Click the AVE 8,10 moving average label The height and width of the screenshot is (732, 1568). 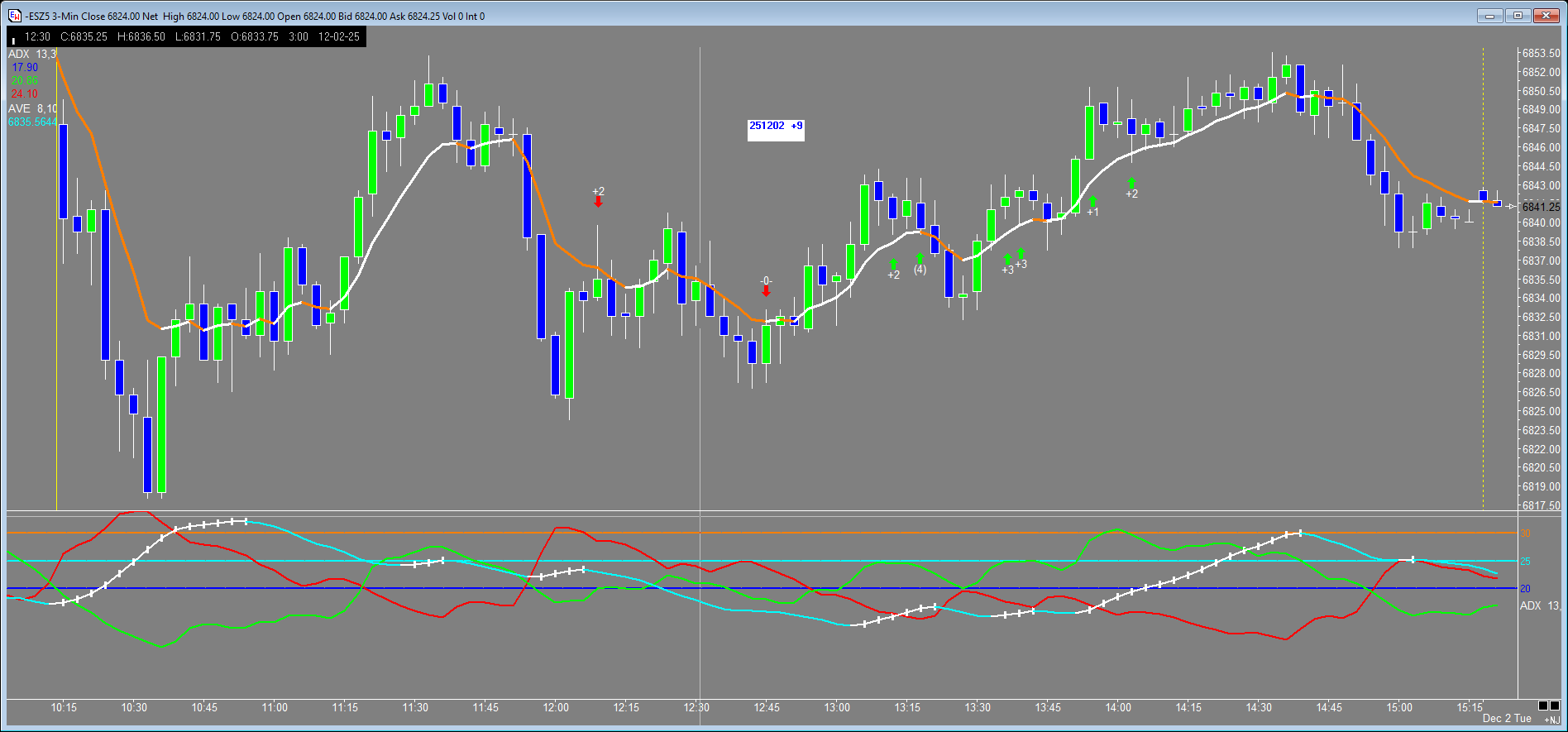(32, 108)
